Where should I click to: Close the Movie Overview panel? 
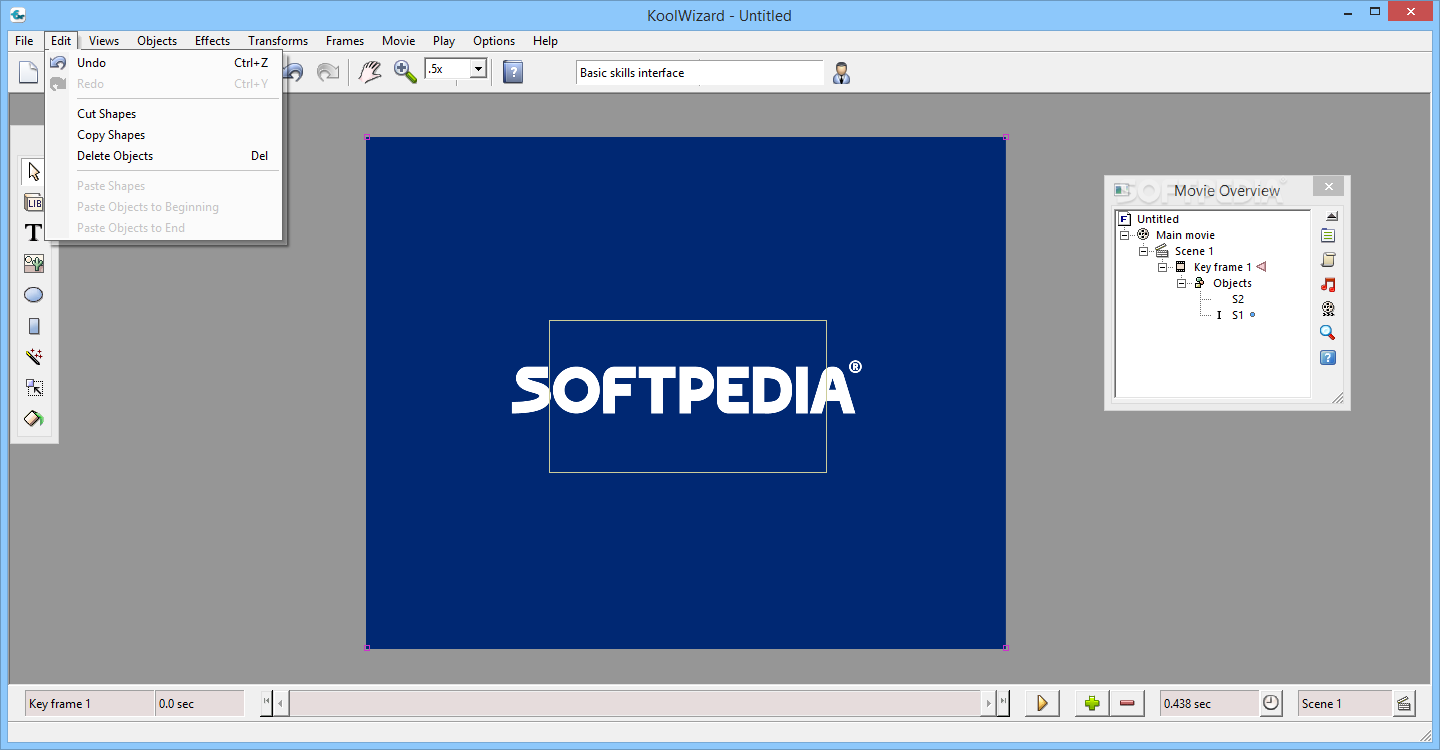(x=1328, y=187)
